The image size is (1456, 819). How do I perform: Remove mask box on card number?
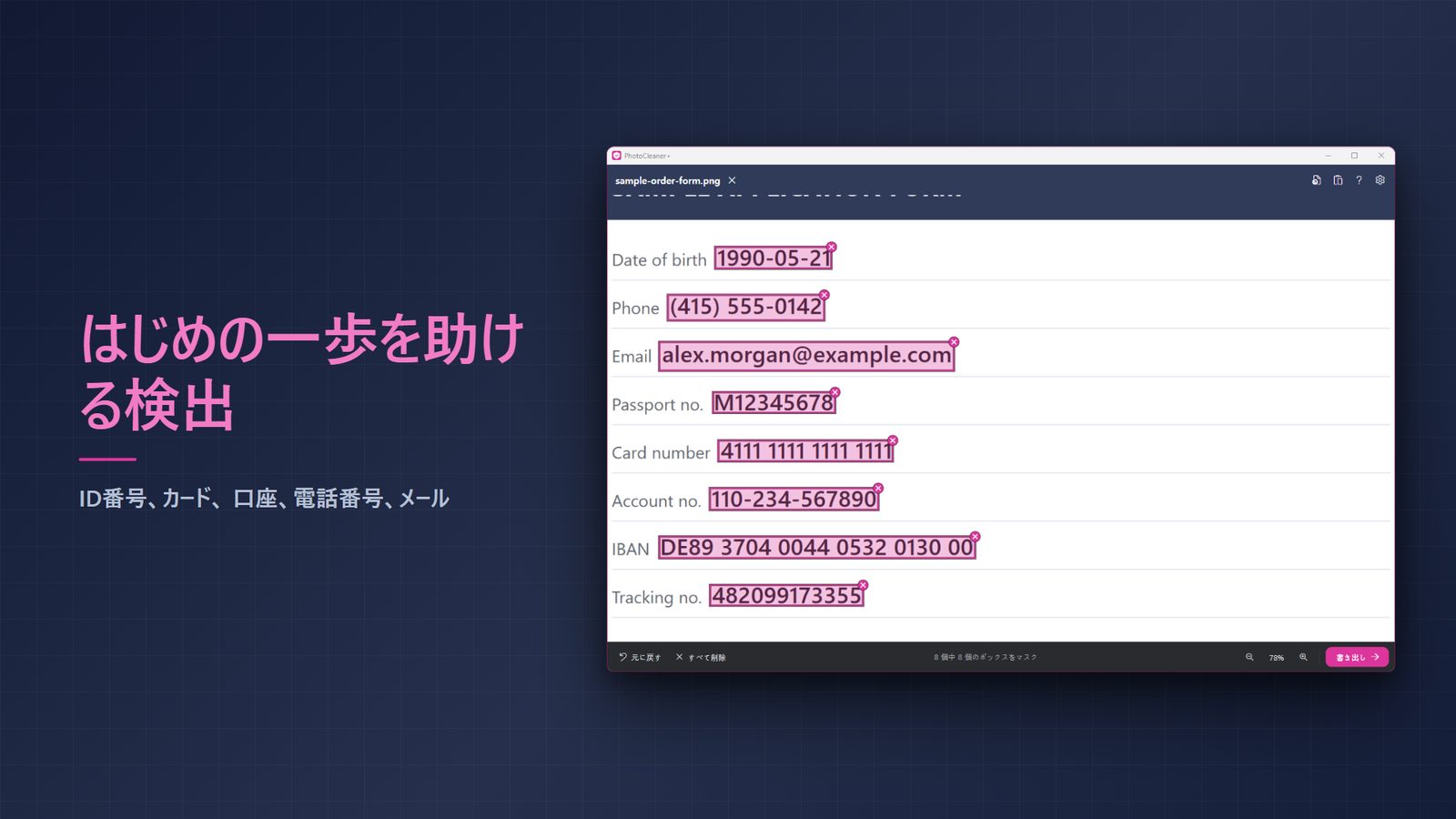pyautogui.click(x=893, y=440)
